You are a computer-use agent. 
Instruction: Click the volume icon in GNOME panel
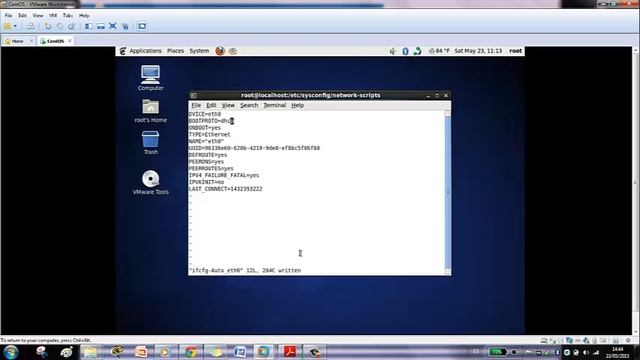[x=392, y=51]
